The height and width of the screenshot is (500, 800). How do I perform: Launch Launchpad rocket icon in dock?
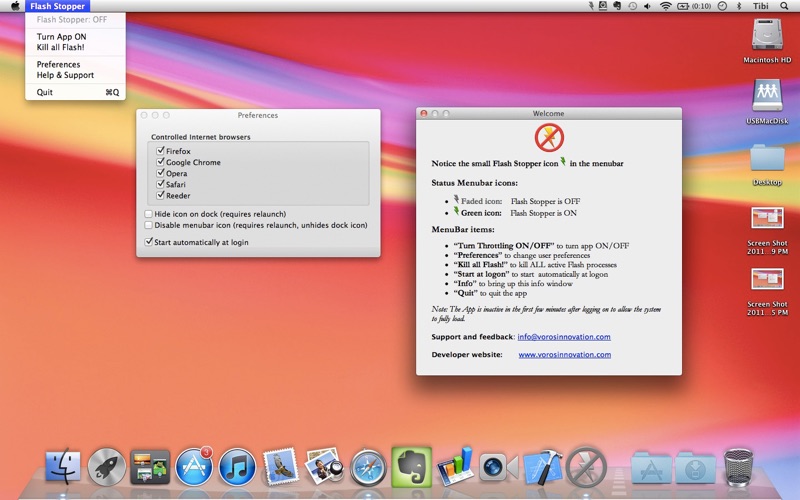click(x=107, y=466)
